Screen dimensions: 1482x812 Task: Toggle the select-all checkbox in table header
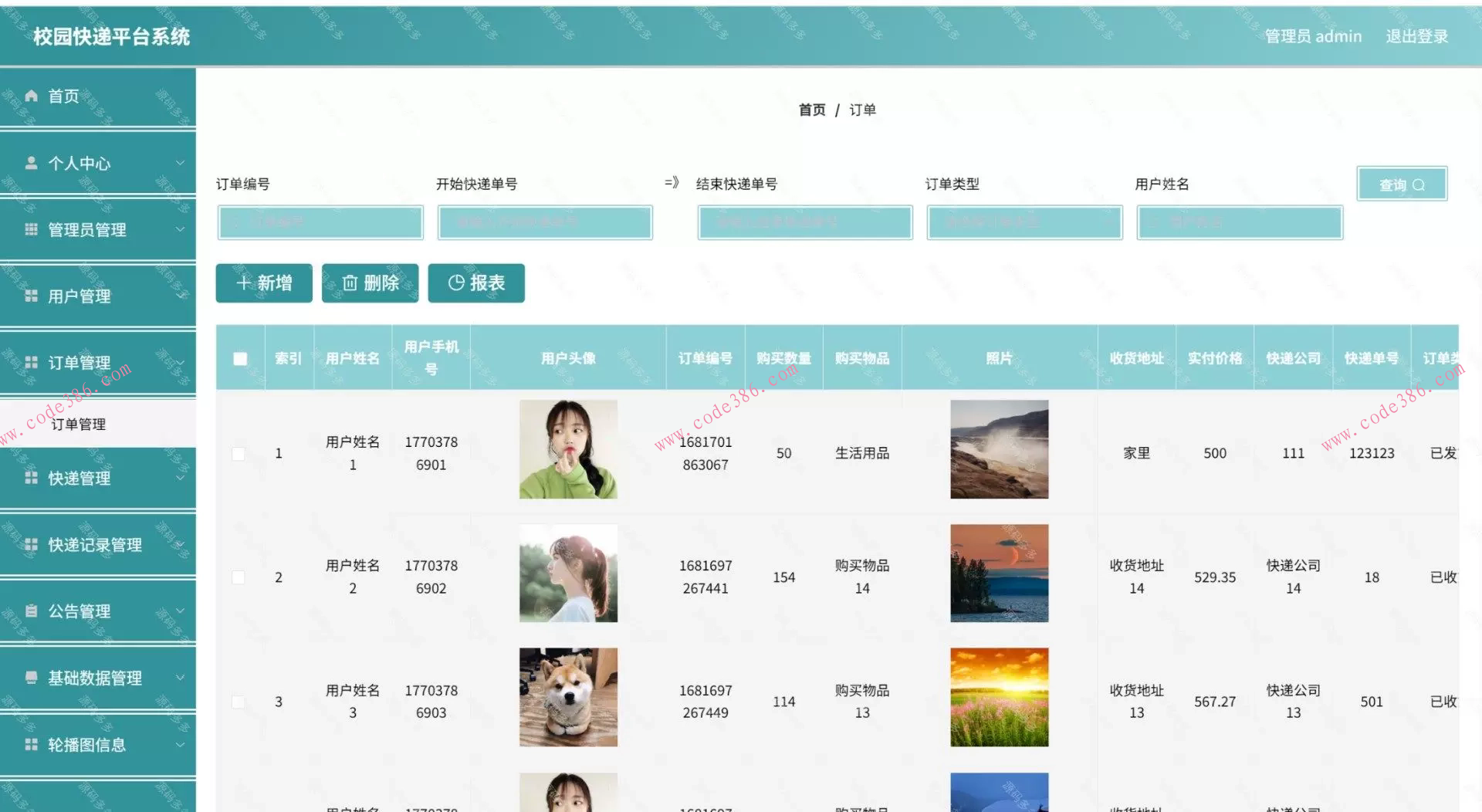click(239, 358)
